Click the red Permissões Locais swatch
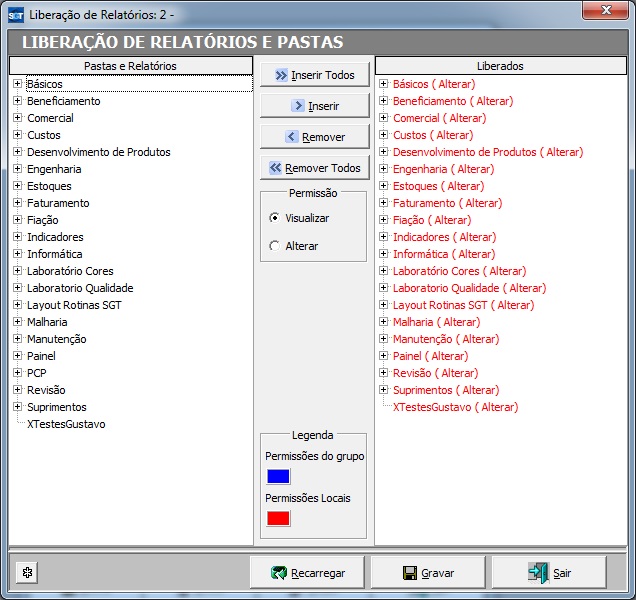Image resolution: width=636 pixels, height=600 pixels. pos(278,518)
